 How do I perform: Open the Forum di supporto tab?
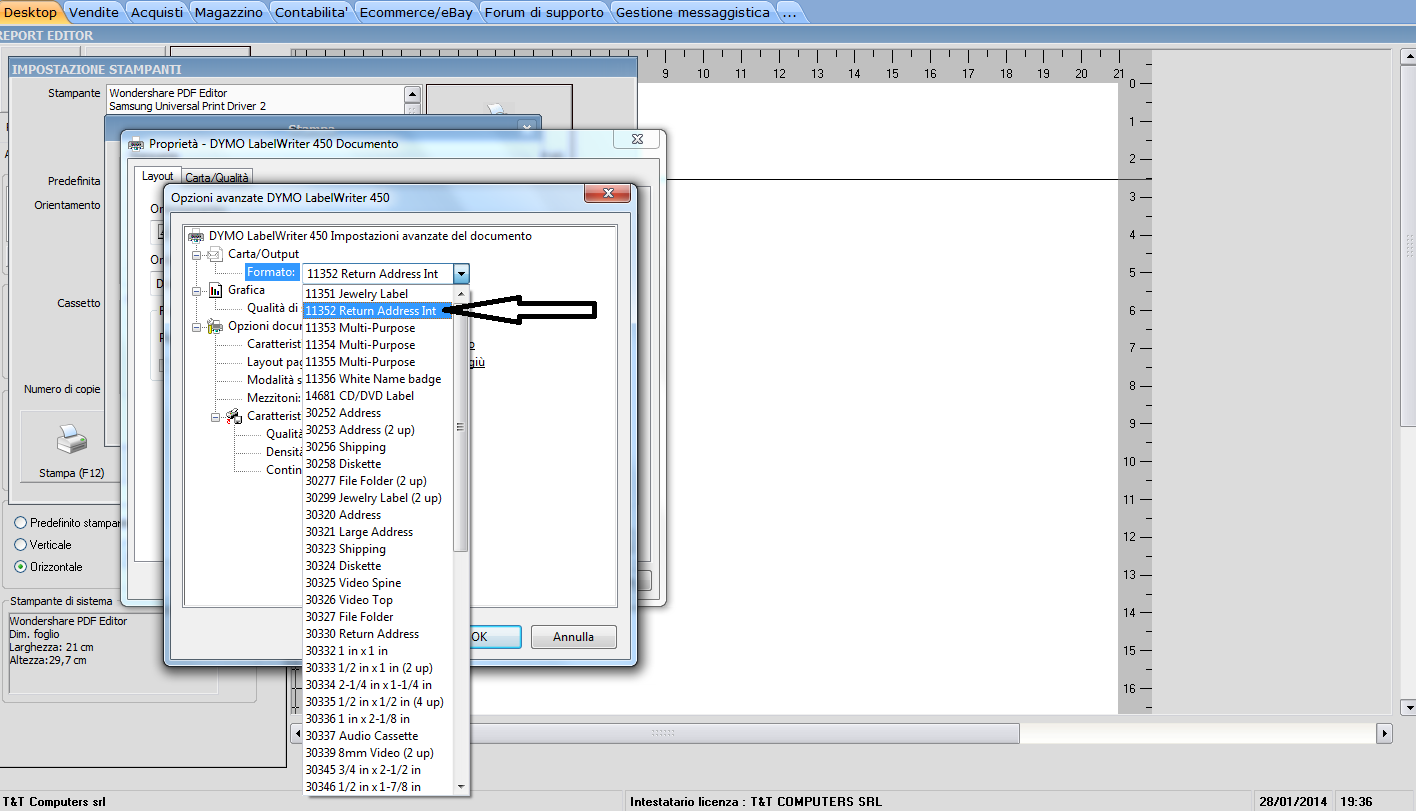point(544,12)
